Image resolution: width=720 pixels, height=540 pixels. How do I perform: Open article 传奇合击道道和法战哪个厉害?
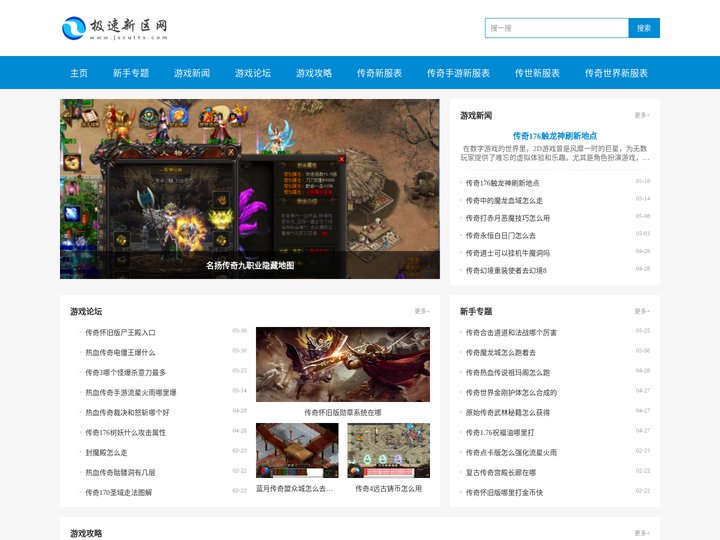pyautogui.click(x=511, y=332)
